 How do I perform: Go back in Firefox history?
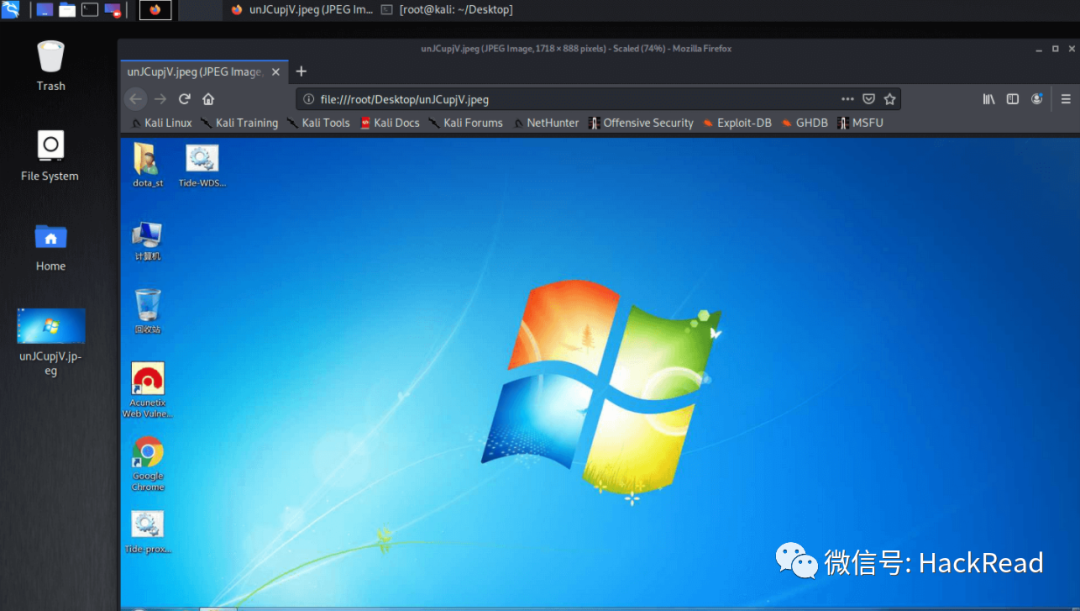[136, 99]
